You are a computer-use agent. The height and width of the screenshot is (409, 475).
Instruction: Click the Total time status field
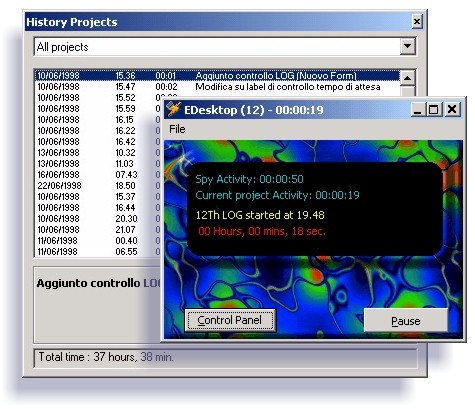(225, 358)
